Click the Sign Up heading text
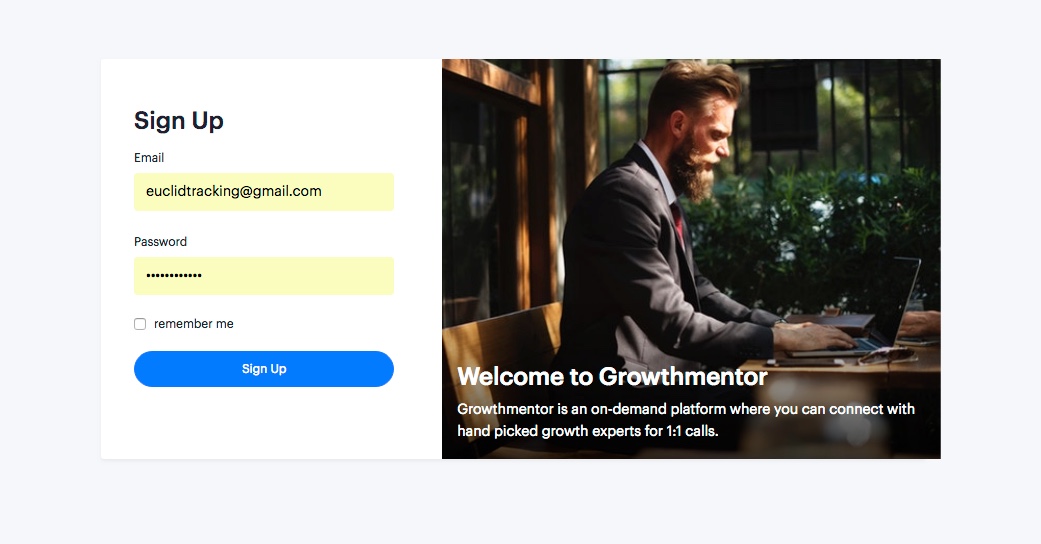Screen dimensions: 1041x544 tap(179, 121)
